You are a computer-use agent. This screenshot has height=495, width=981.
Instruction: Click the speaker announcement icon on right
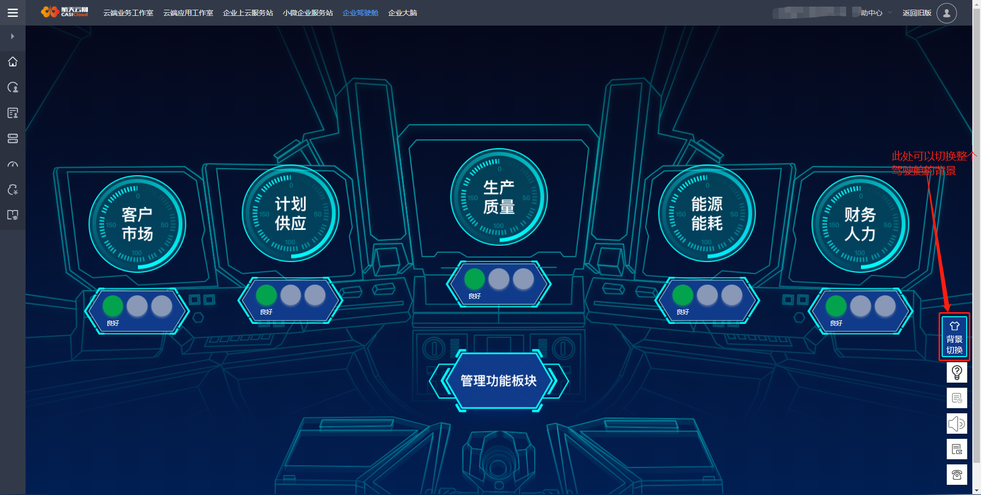click(956, 424)
